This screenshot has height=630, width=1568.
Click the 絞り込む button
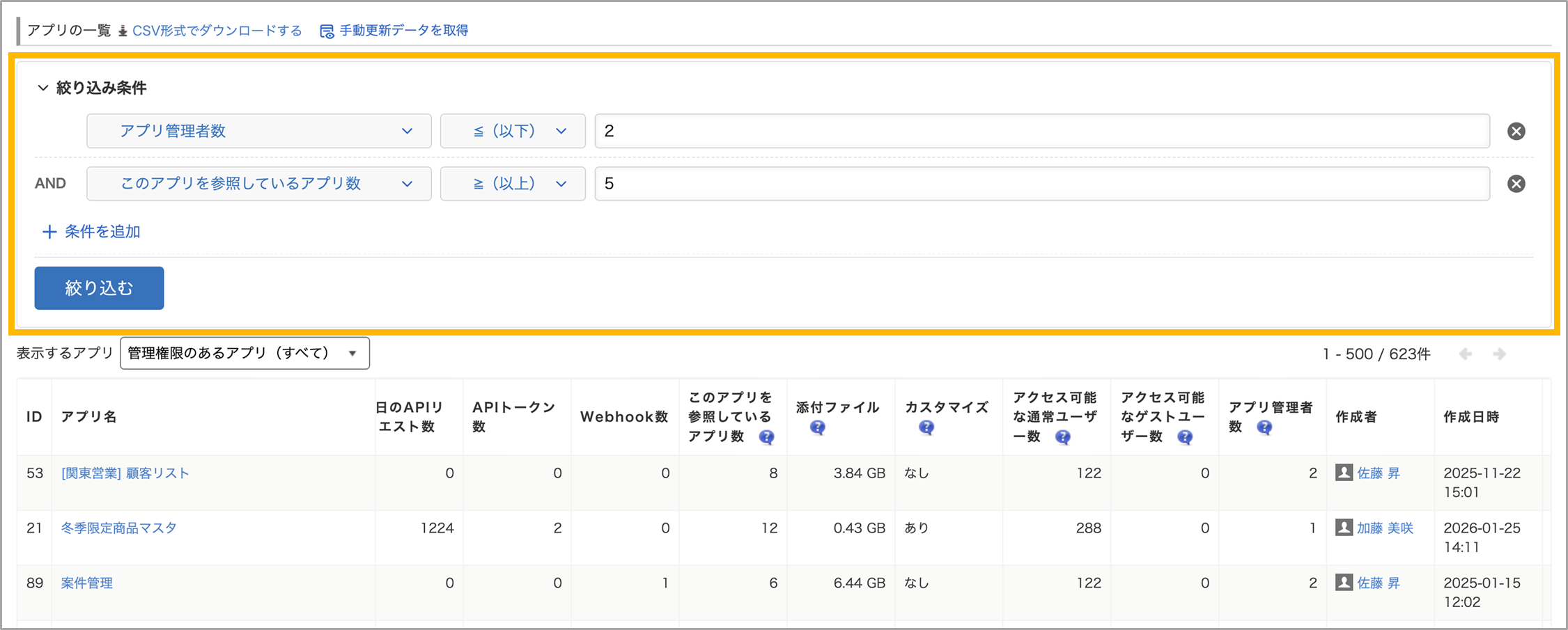(x=99, y=288)
